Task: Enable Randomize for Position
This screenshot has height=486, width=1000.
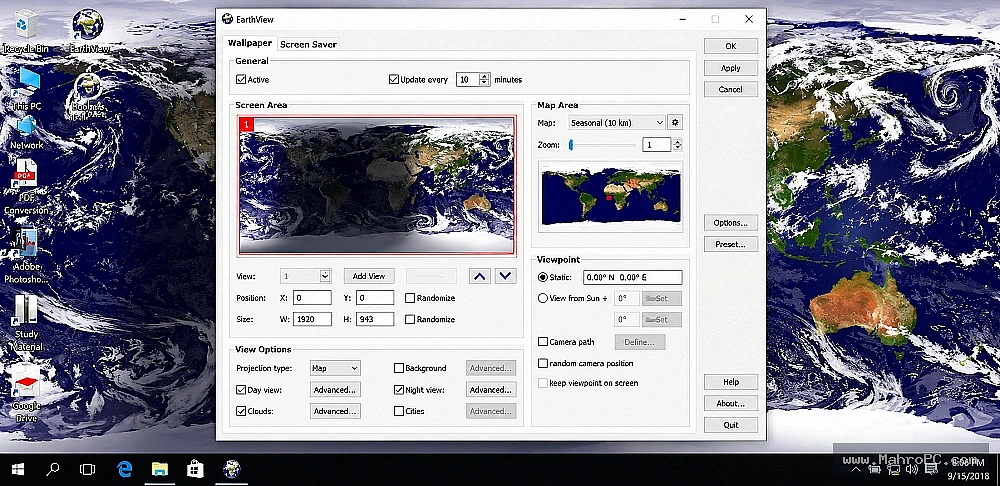Action: click(x=410, y=298)
